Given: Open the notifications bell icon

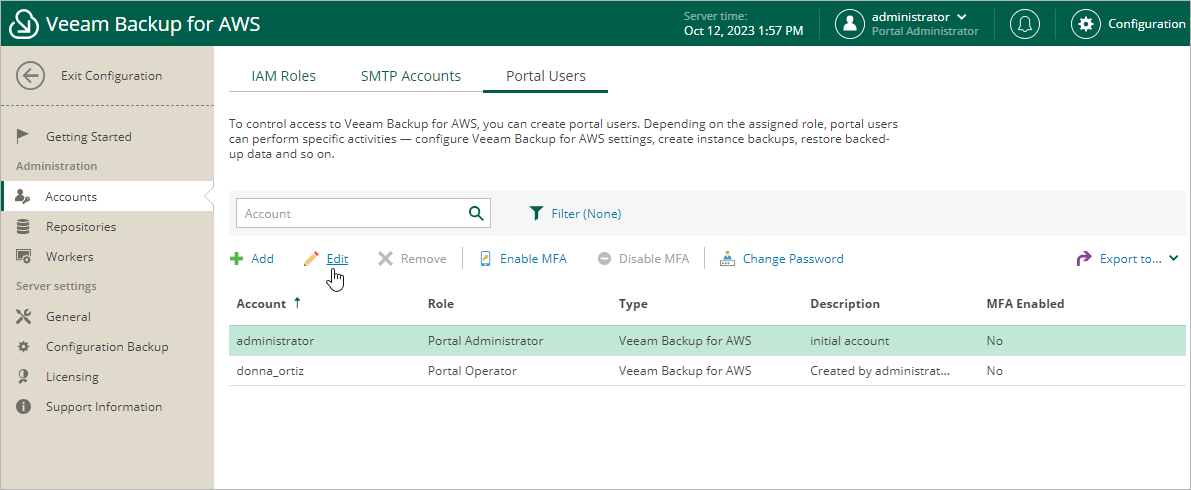Looking at the screenshot, I should 1025,24.
